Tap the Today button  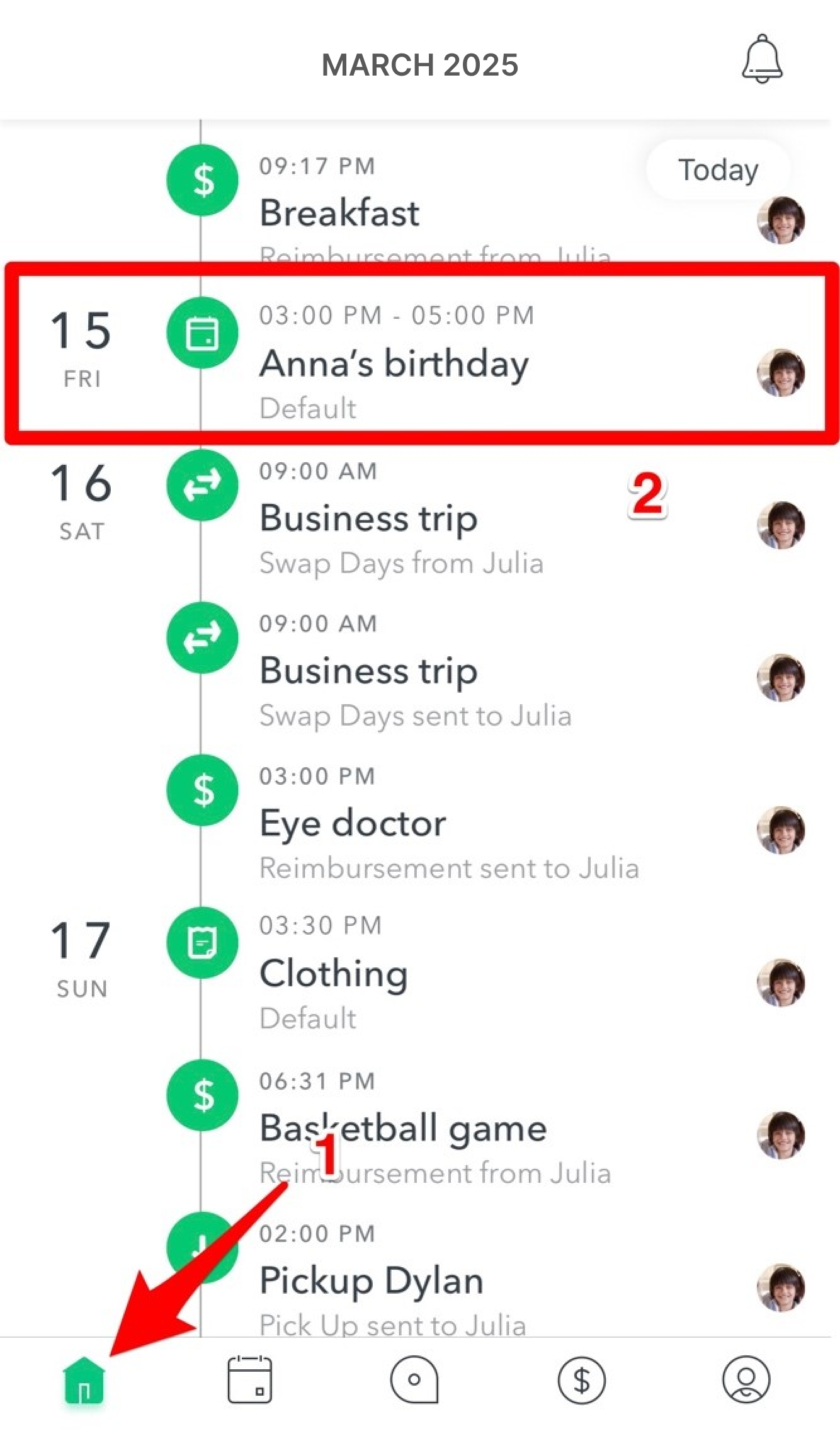tap(718, 170)
